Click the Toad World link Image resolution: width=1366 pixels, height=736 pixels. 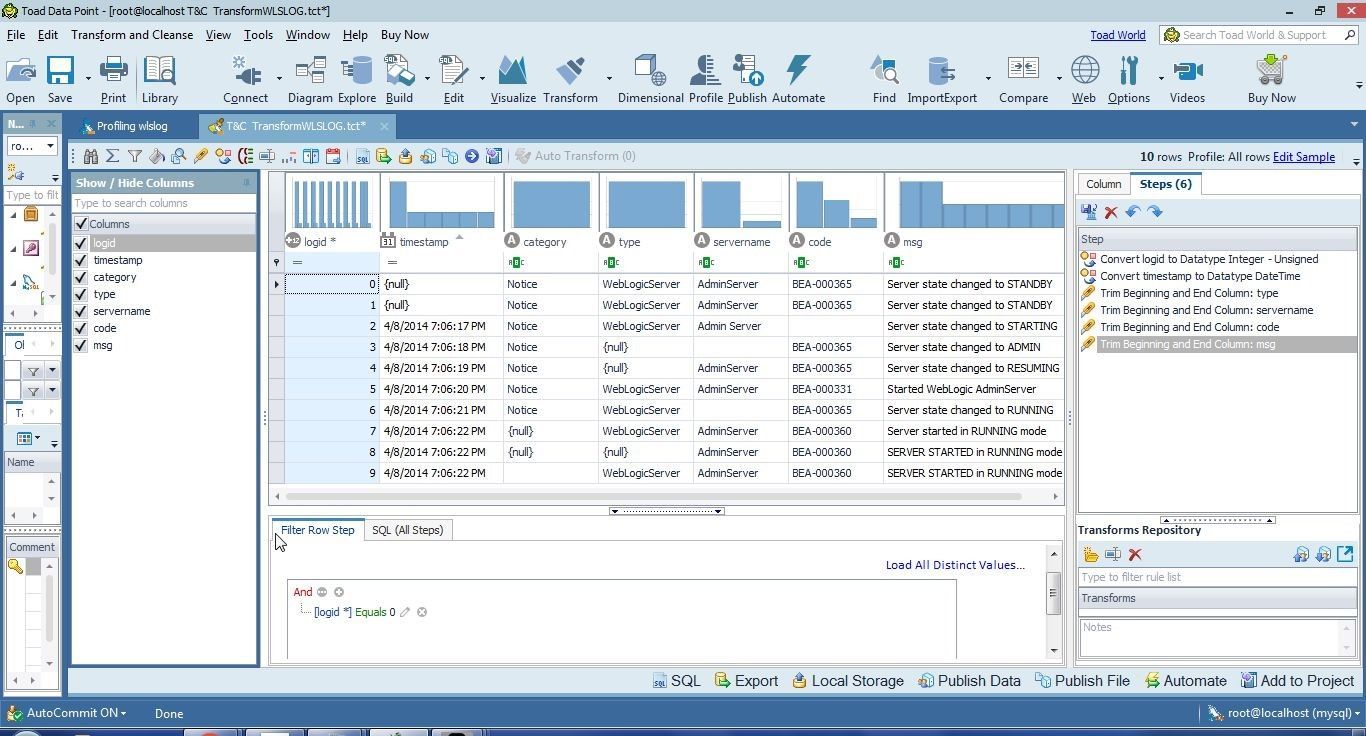[x=1117, y=35]
